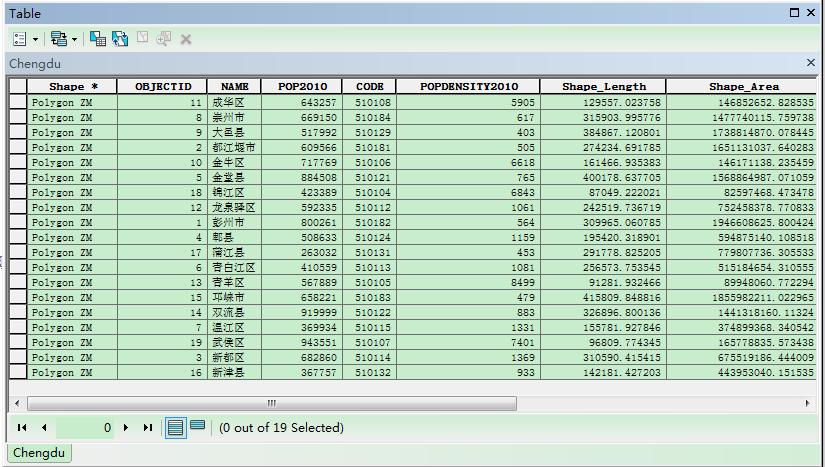Select the row selector for OBJECTID 10
825x467 pixels.
coord(18,163)
